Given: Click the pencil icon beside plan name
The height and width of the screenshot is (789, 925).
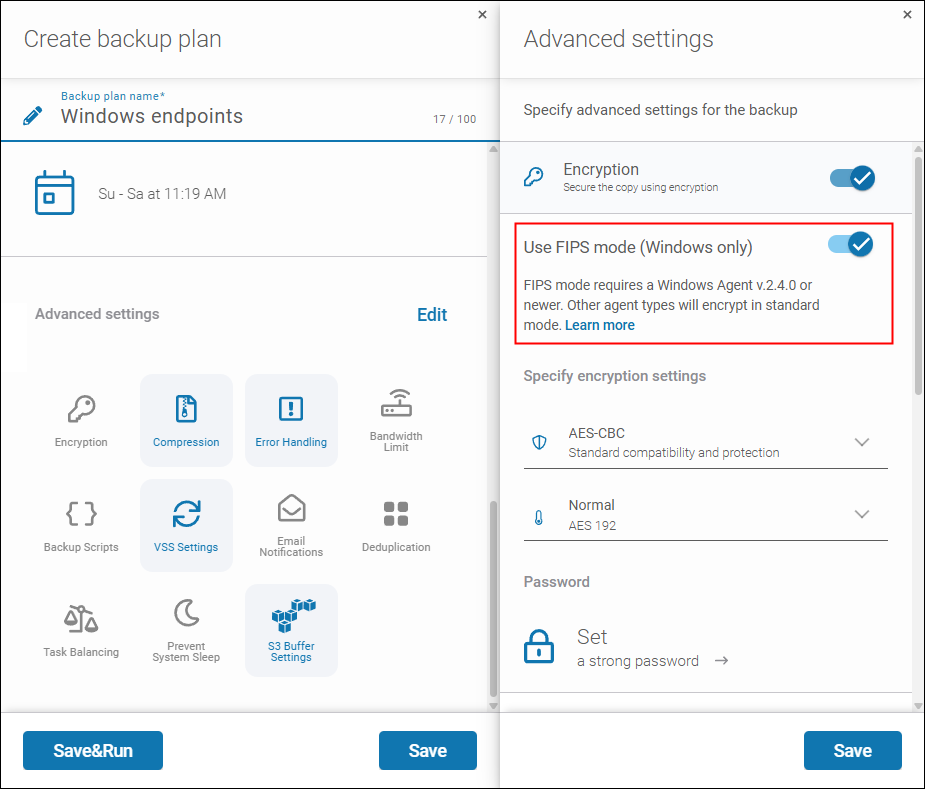Looking at the screenshot, I should click(32, 116).
